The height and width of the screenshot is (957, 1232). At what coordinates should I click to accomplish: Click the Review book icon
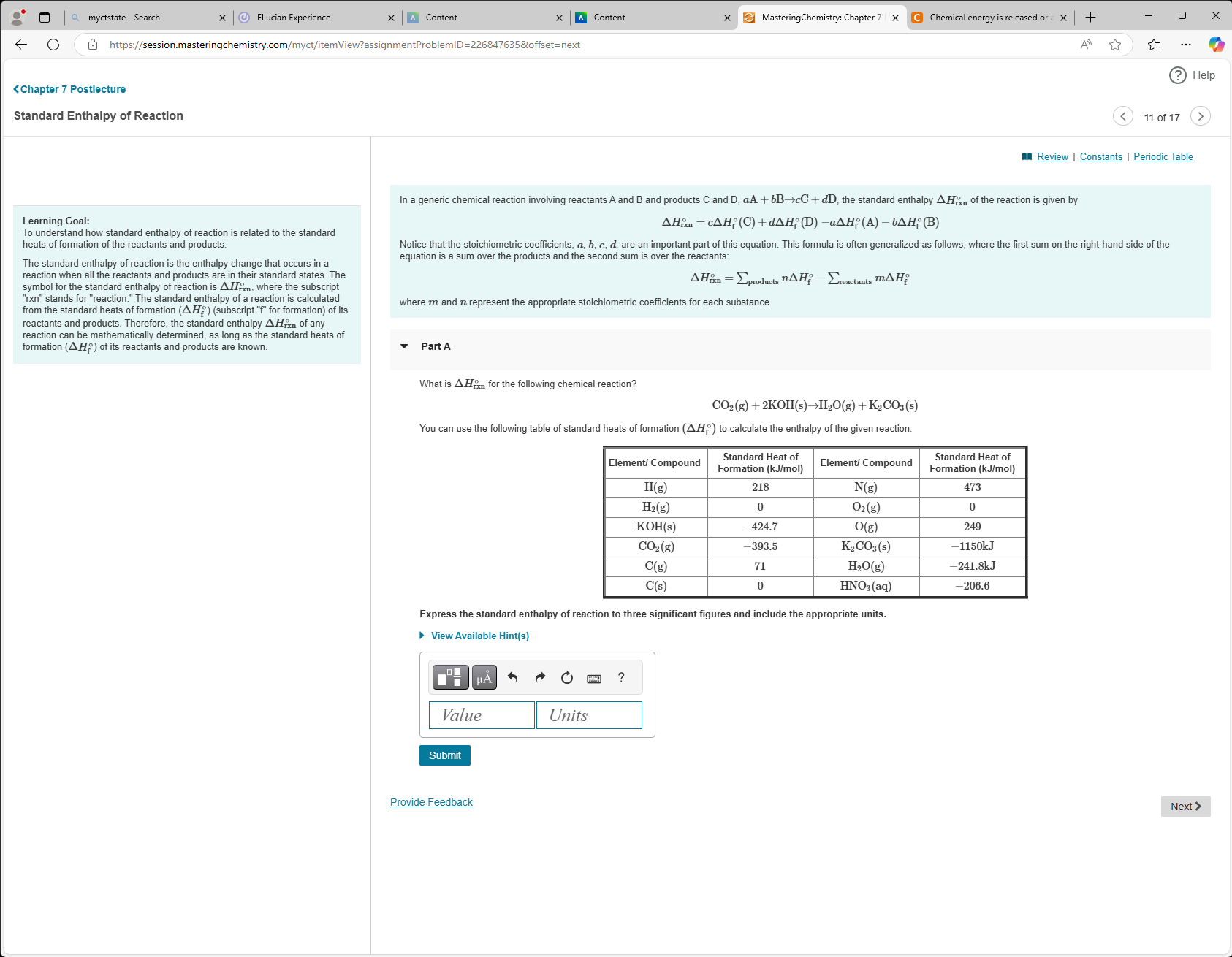(1026, 156)
